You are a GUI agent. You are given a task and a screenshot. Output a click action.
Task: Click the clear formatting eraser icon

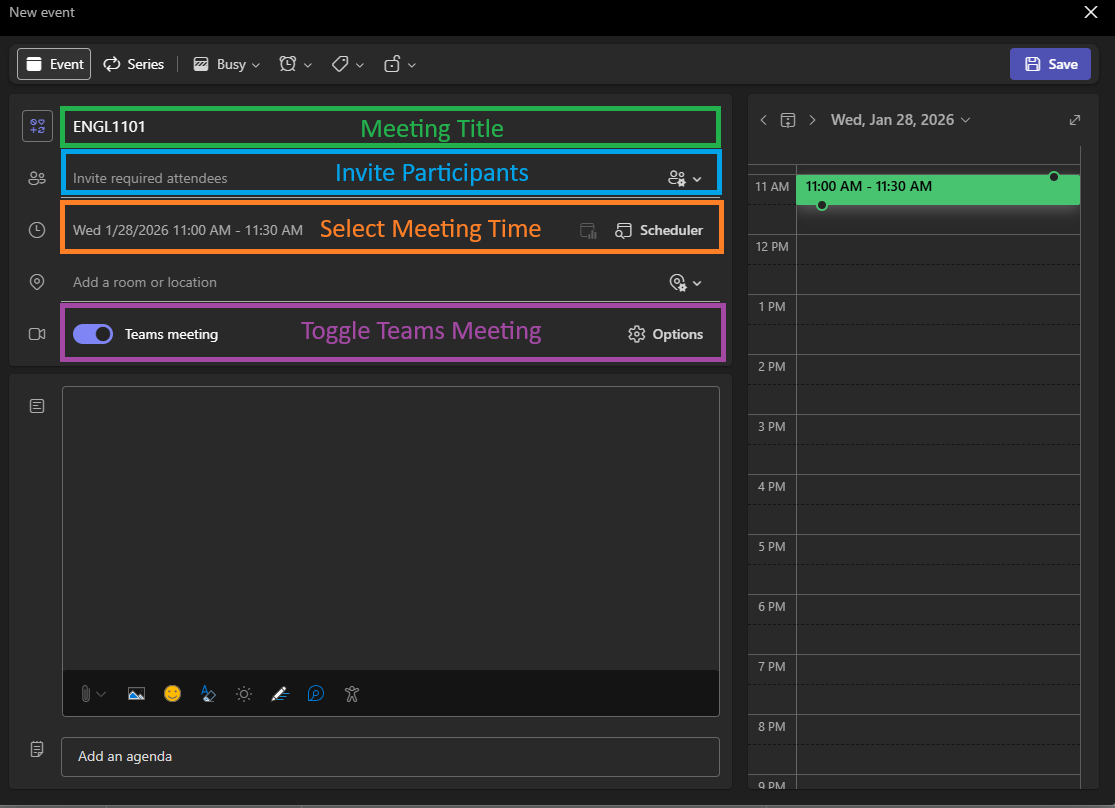(x=208, y=693)
